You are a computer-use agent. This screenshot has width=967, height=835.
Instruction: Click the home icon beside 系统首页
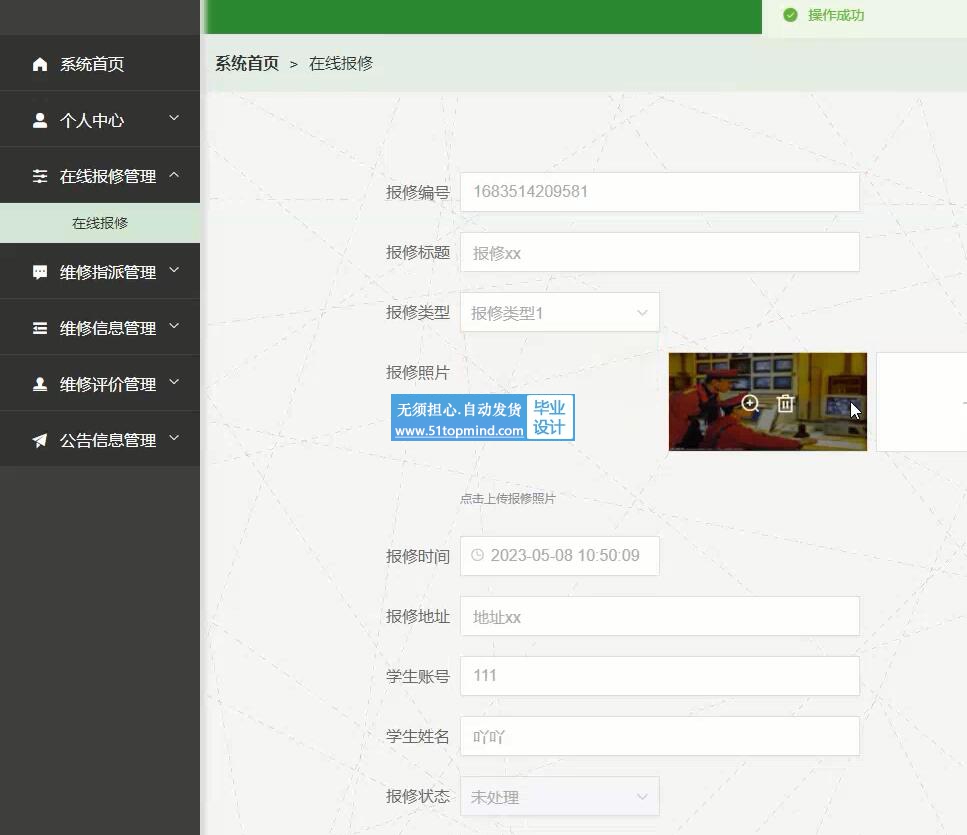40,64
